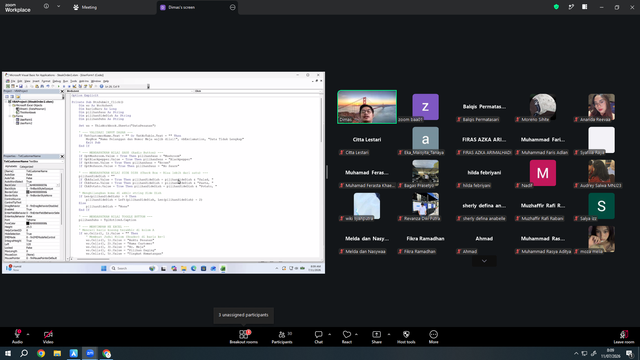Toggle the Video camera on
Image resolution: width=640 pixels, height=360 pixels.
(x=48, y=337)
